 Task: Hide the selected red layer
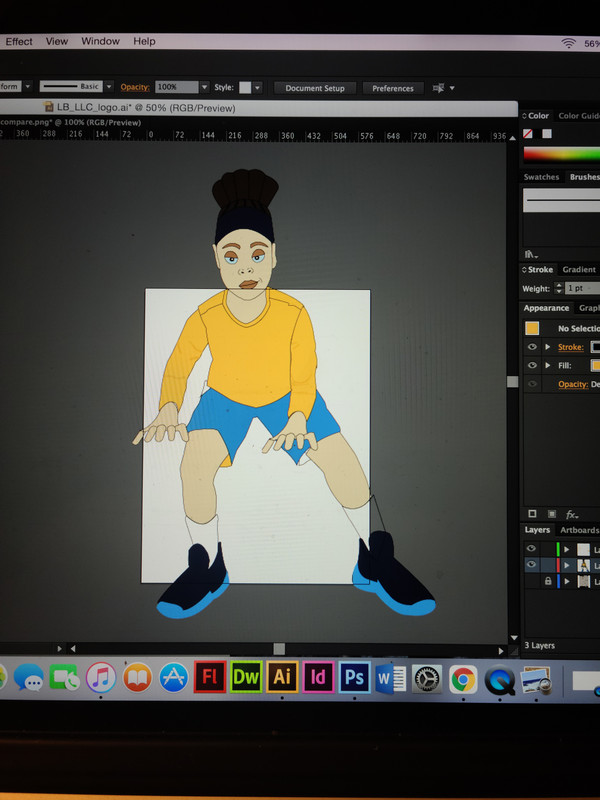pyautogui.click(x=531, y=564)
